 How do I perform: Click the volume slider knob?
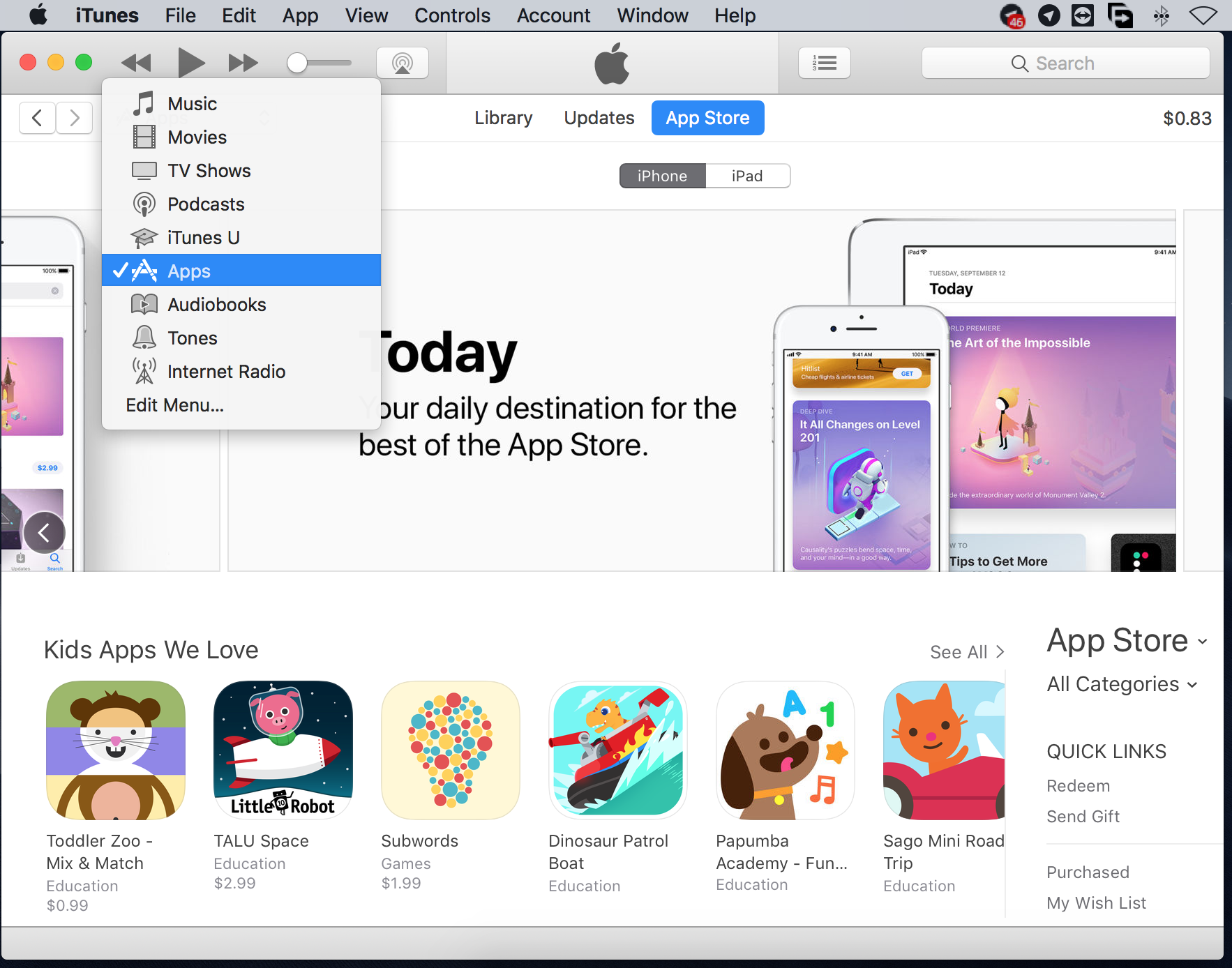pyautogui.click(x=297, y=63)
